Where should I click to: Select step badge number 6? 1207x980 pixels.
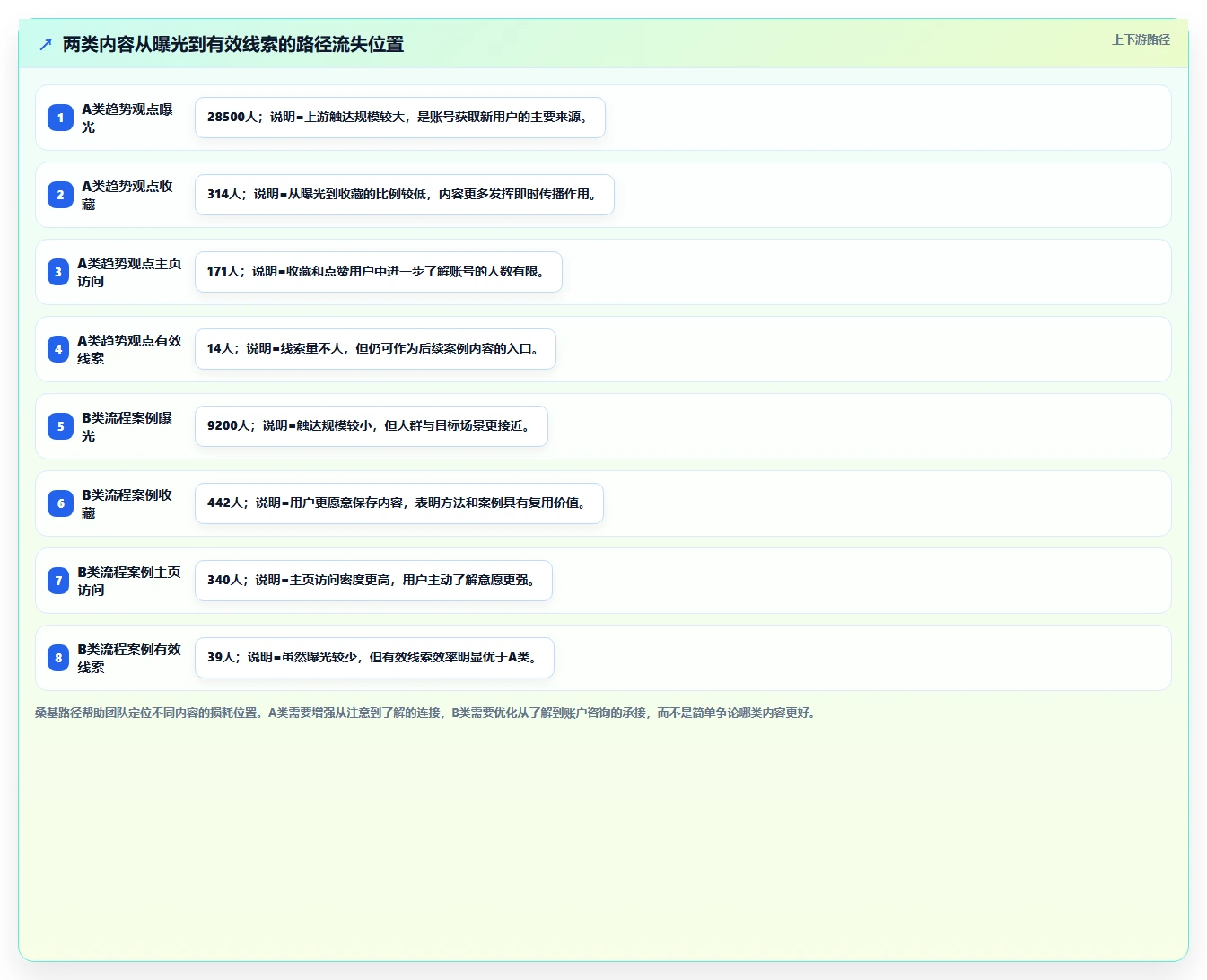[60, 503]
